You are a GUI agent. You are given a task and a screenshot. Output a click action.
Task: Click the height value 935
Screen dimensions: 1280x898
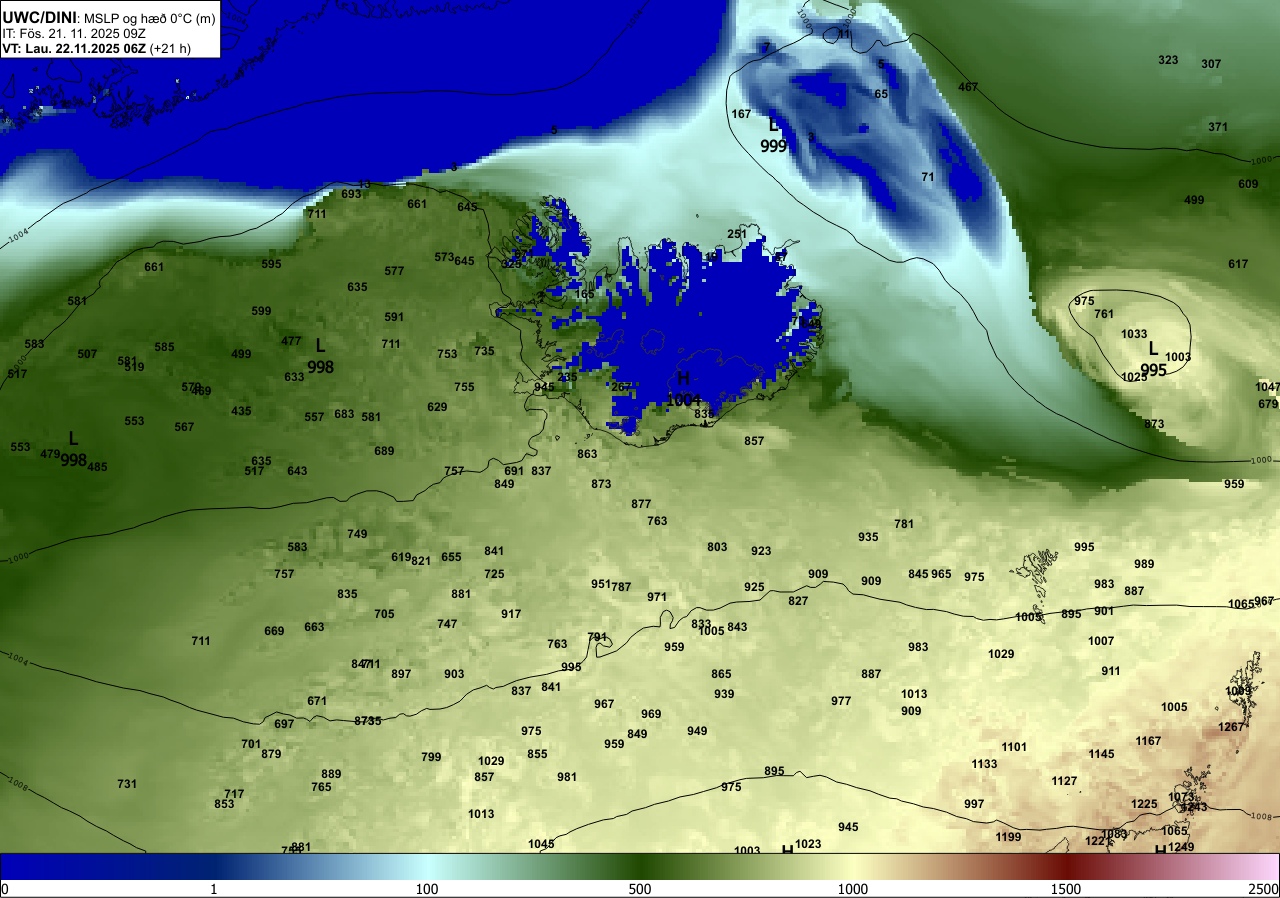tap(868, 537)
